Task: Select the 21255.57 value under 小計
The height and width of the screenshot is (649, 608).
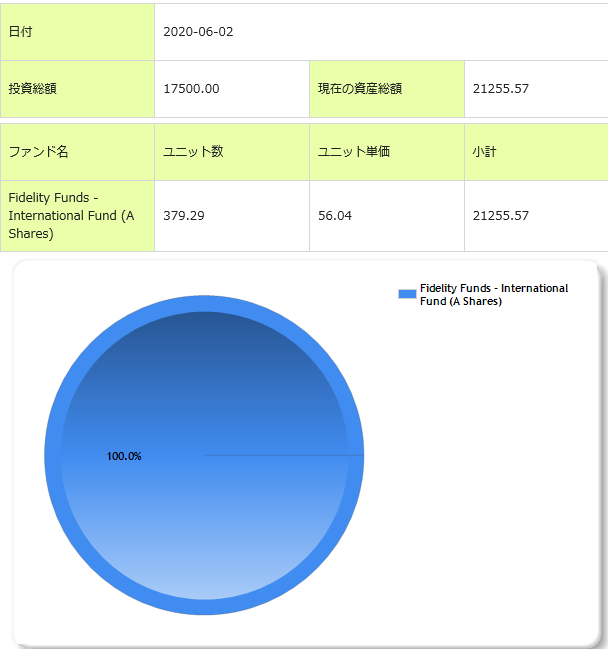Action: pyautogui.click(x=501, y=216)
